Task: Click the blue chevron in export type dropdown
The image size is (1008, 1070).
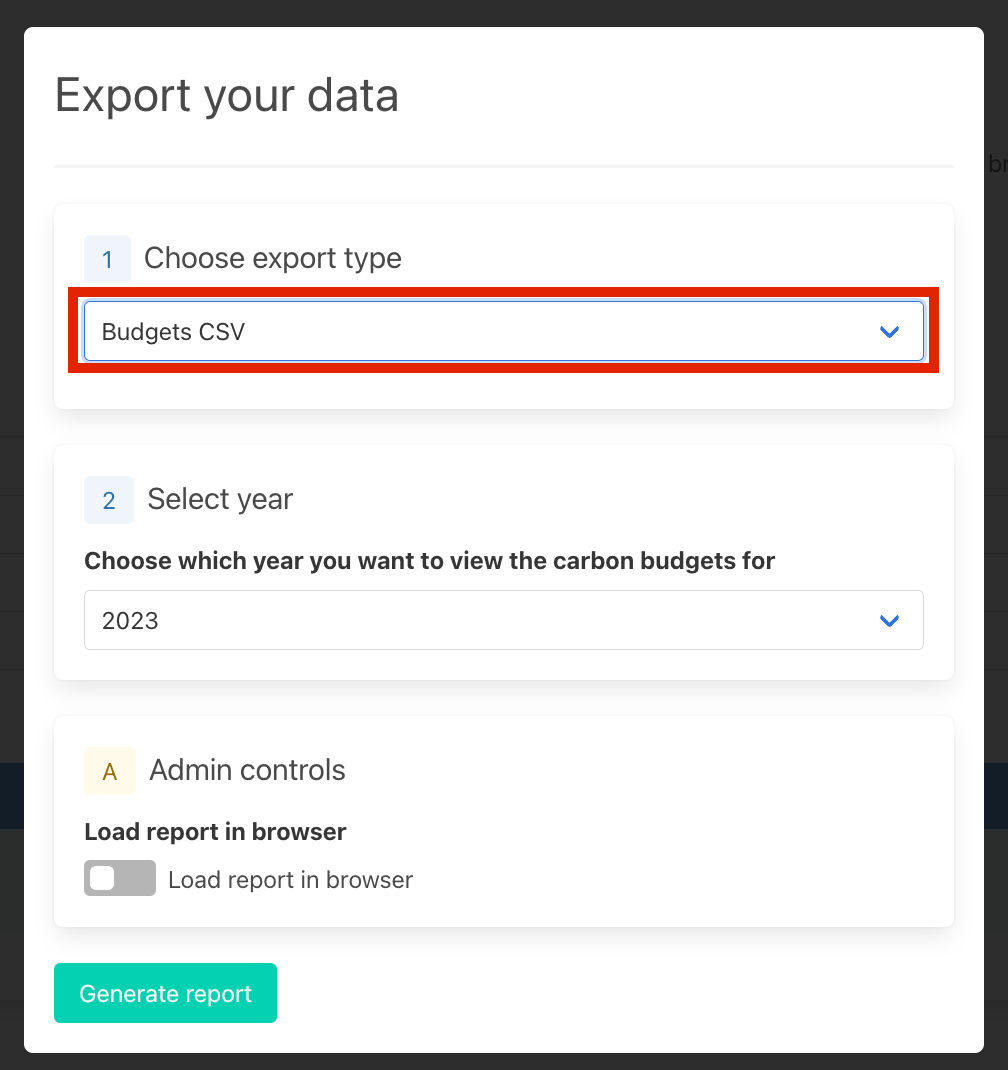Action: (889, 332)
